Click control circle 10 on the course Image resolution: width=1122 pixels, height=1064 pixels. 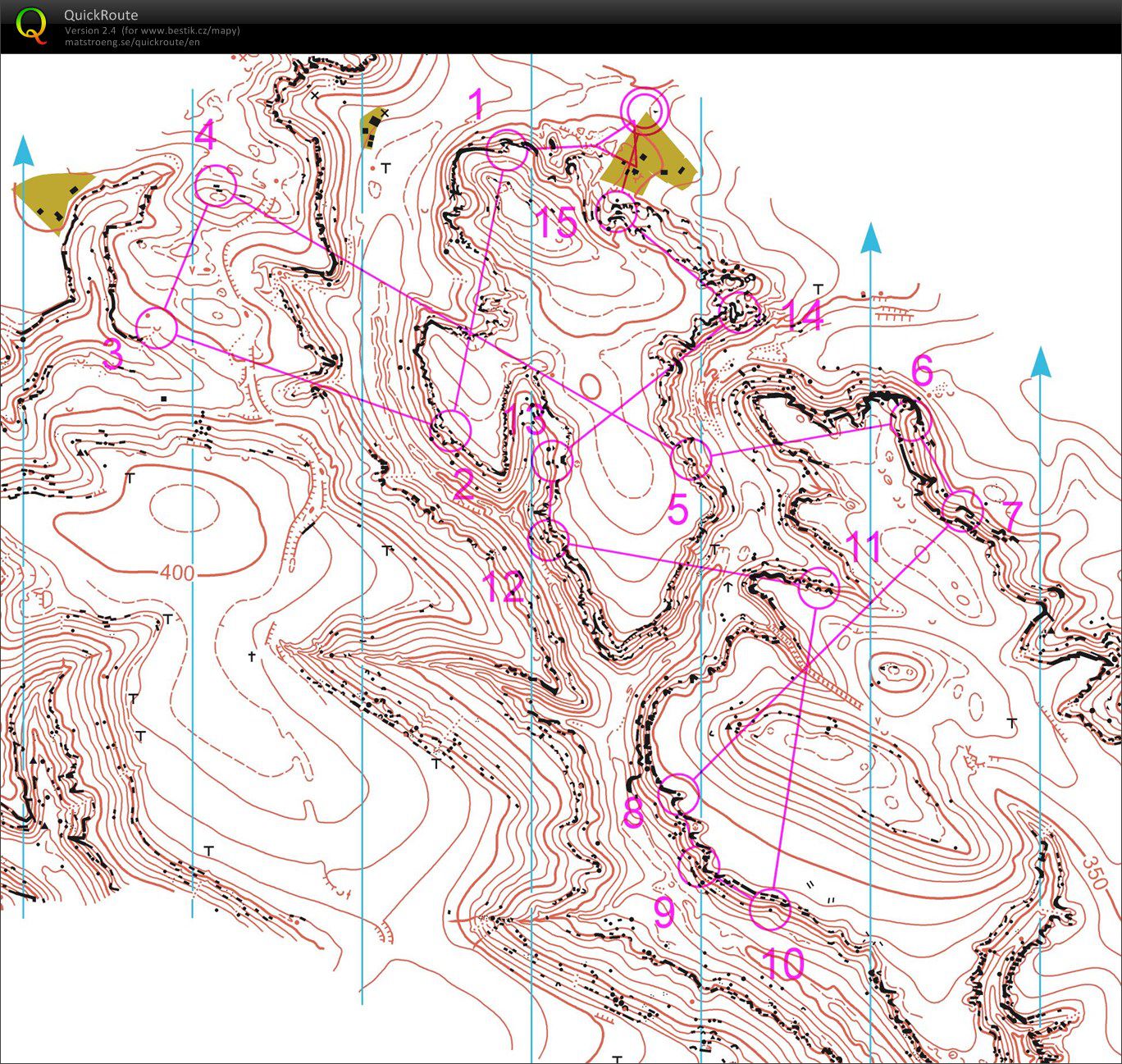[771, 909]
